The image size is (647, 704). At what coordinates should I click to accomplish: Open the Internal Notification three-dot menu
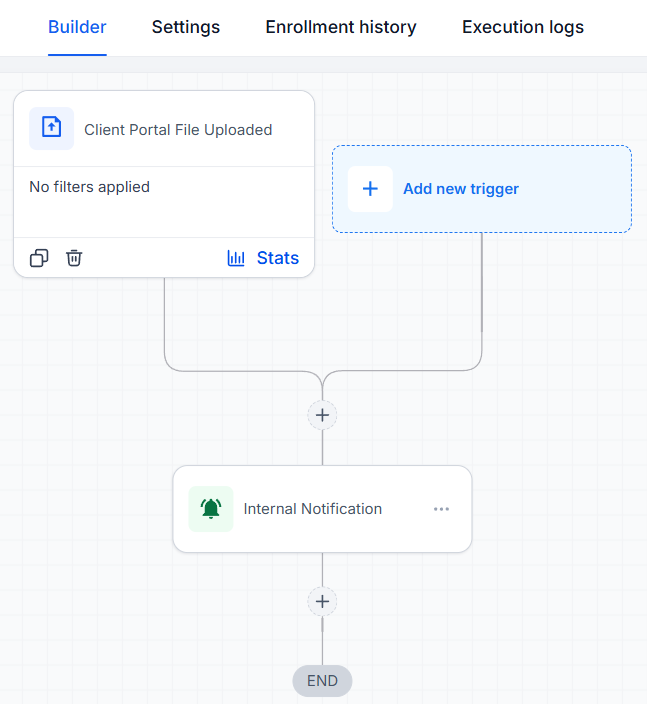(x=441, y=509)
